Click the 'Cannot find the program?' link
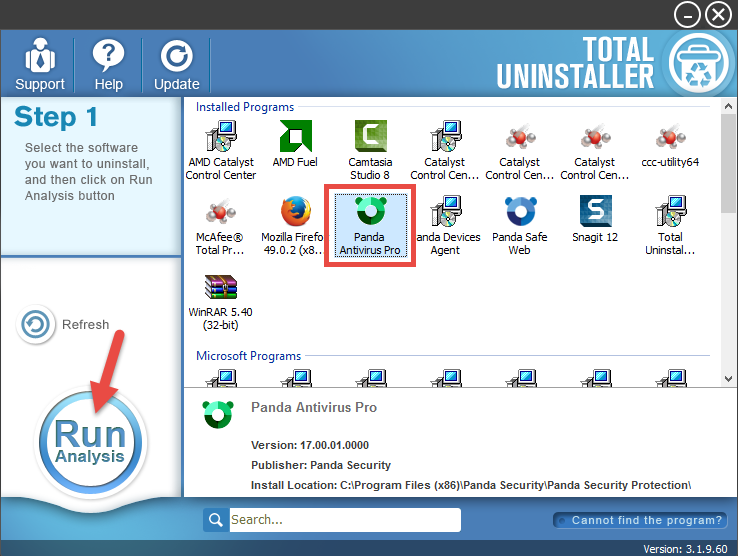Image resolution: width=738 pixels, height=556 pixels. 639,520
